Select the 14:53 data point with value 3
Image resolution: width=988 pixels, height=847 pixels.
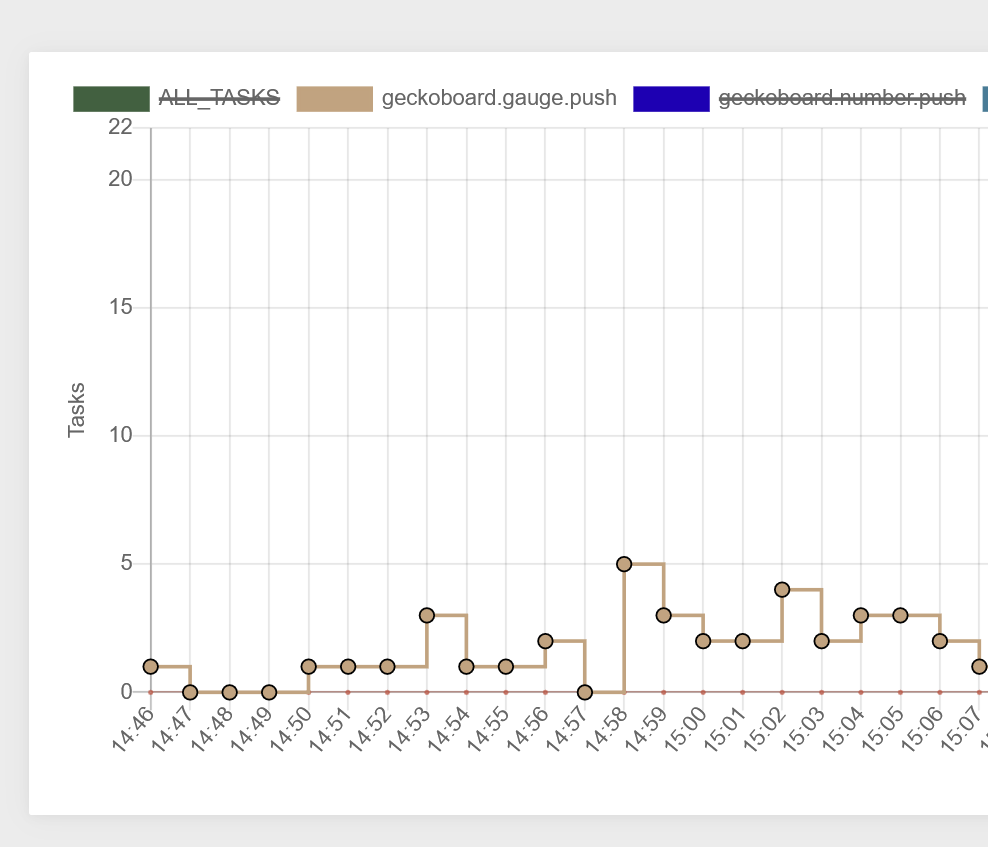(427, 615)
